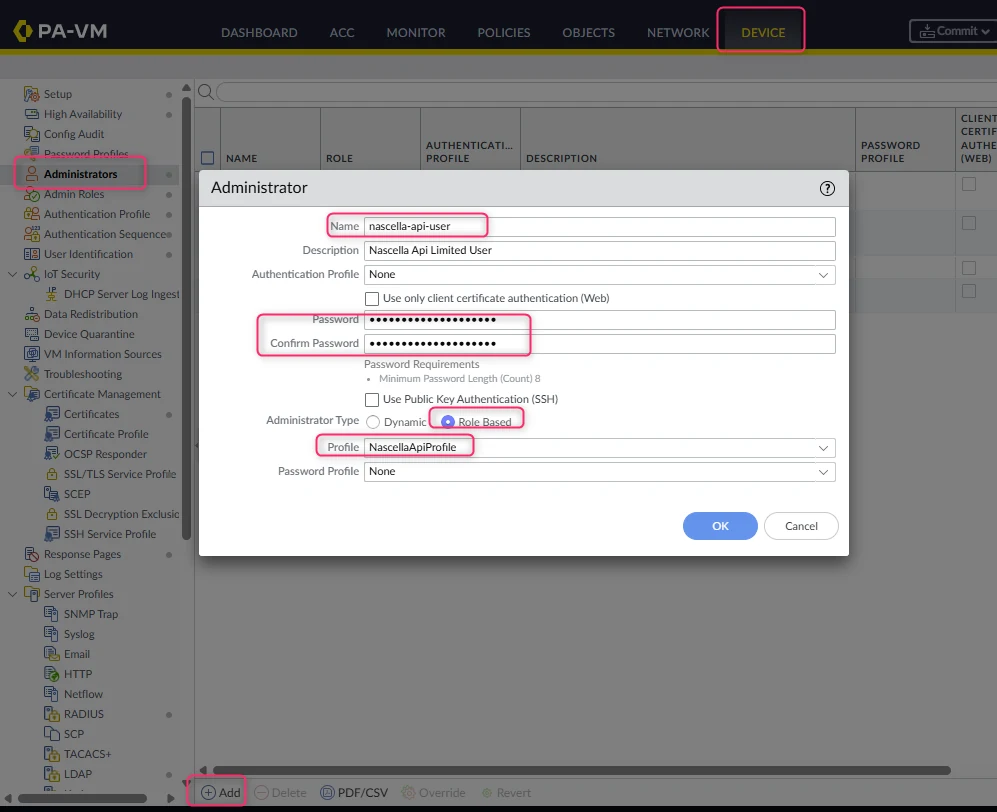Open DHCP Server Log Ingestion icon
Image resolution: width=997 pixels, height=812 pixels.
52,294
